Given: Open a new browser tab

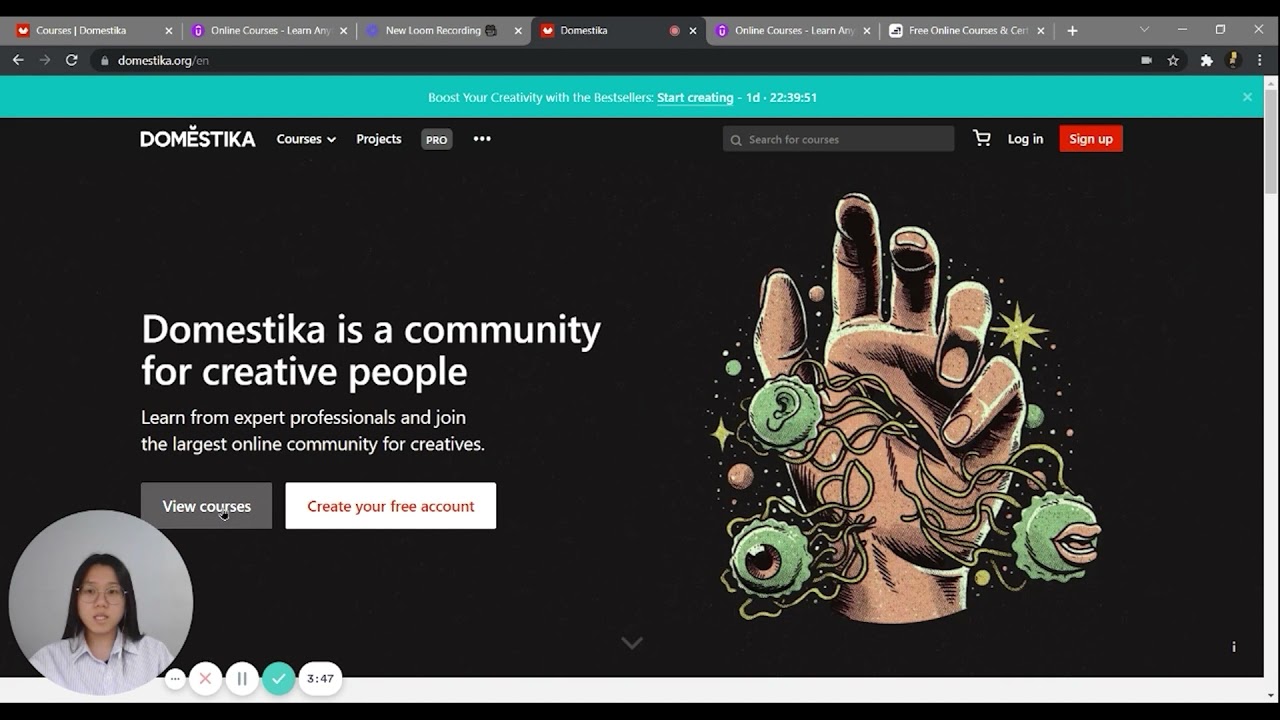Looking at the screenshot, I should (1072, 31).
